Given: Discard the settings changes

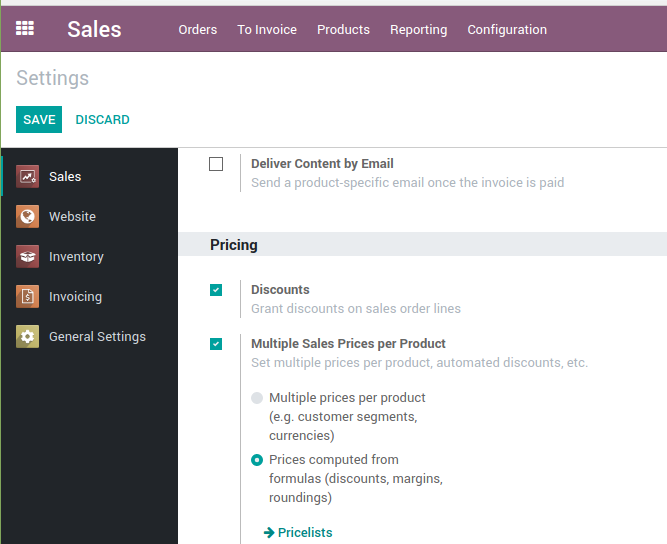Looking at the screenshot, I should (102, 120).
